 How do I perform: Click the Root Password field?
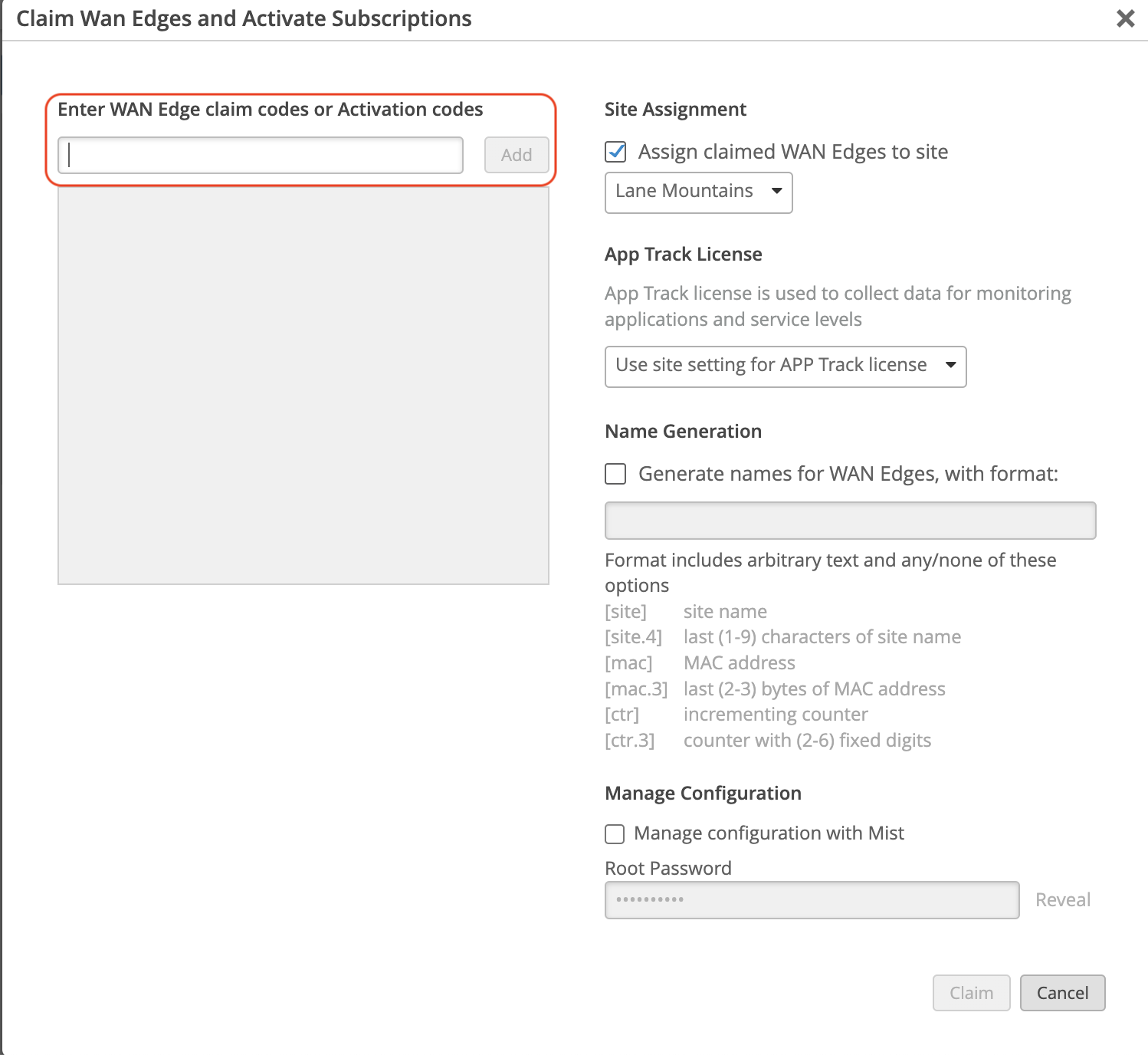[x=812, y=900]
